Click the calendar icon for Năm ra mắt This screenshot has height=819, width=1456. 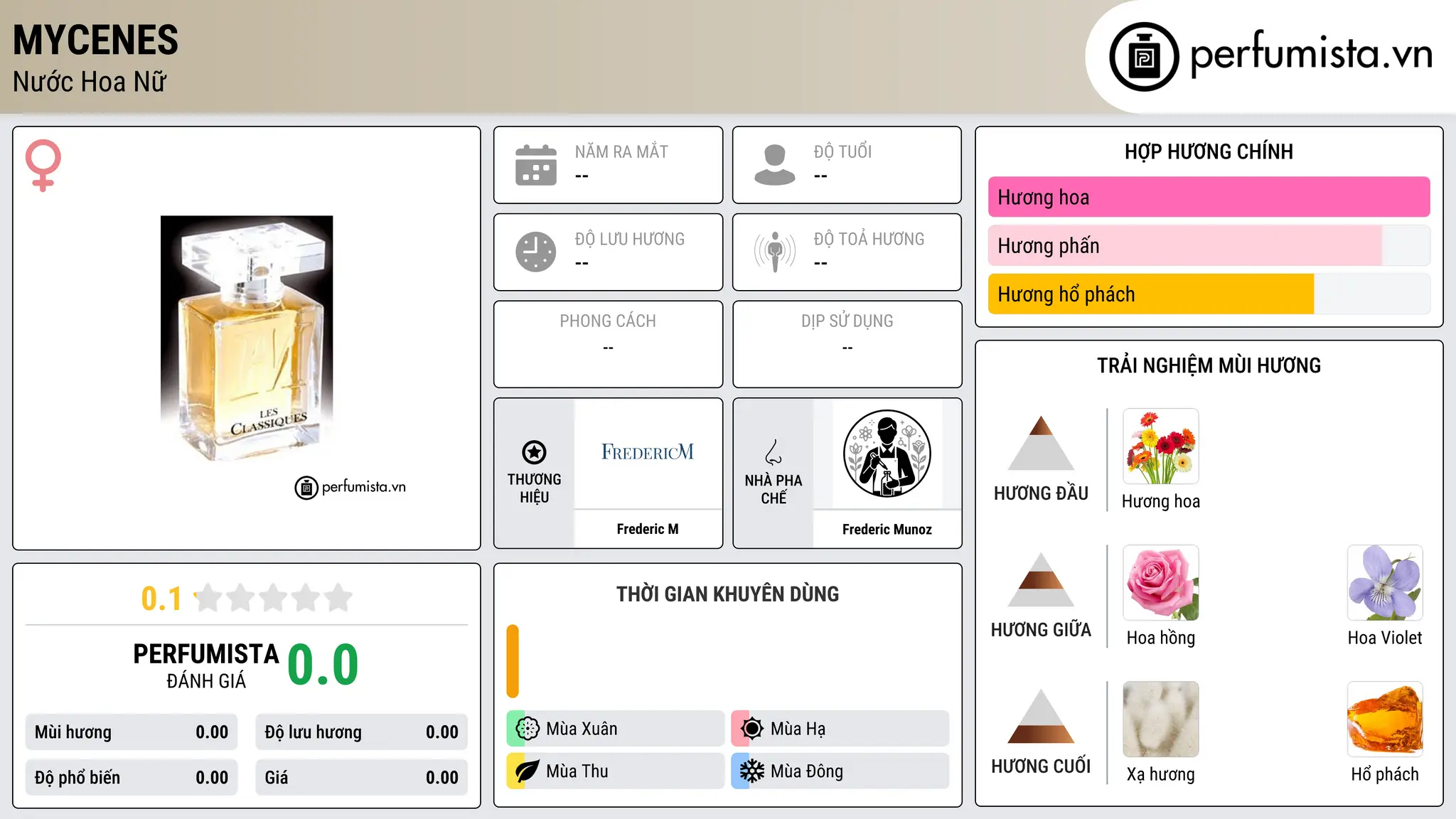pyautogui.click(x=536, y=165)
